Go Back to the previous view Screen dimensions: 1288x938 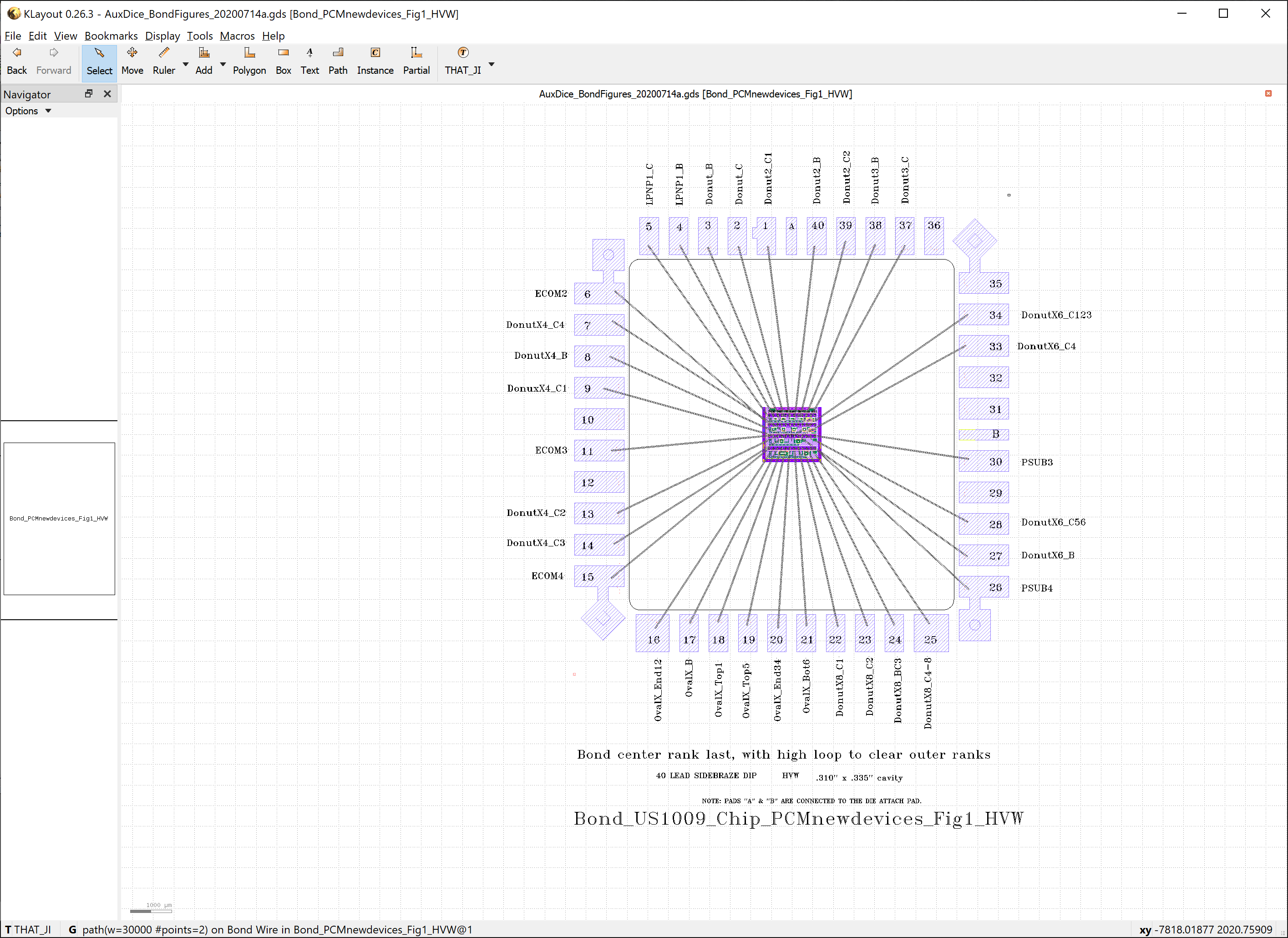[x=16, y=61]
